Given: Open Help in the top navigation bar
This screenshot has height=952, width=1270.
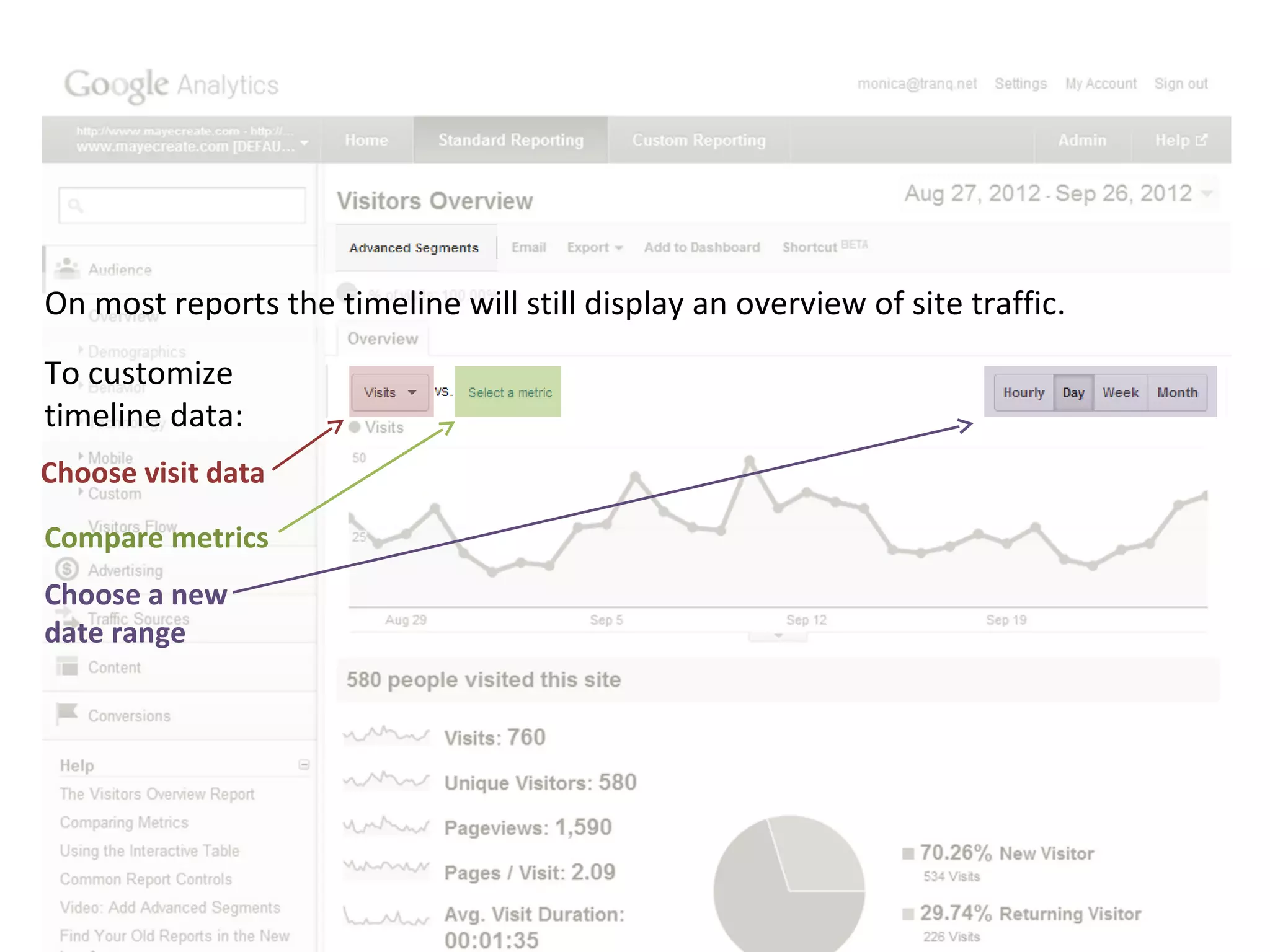Looking at the screenshot, I should tap(1181, 140).
